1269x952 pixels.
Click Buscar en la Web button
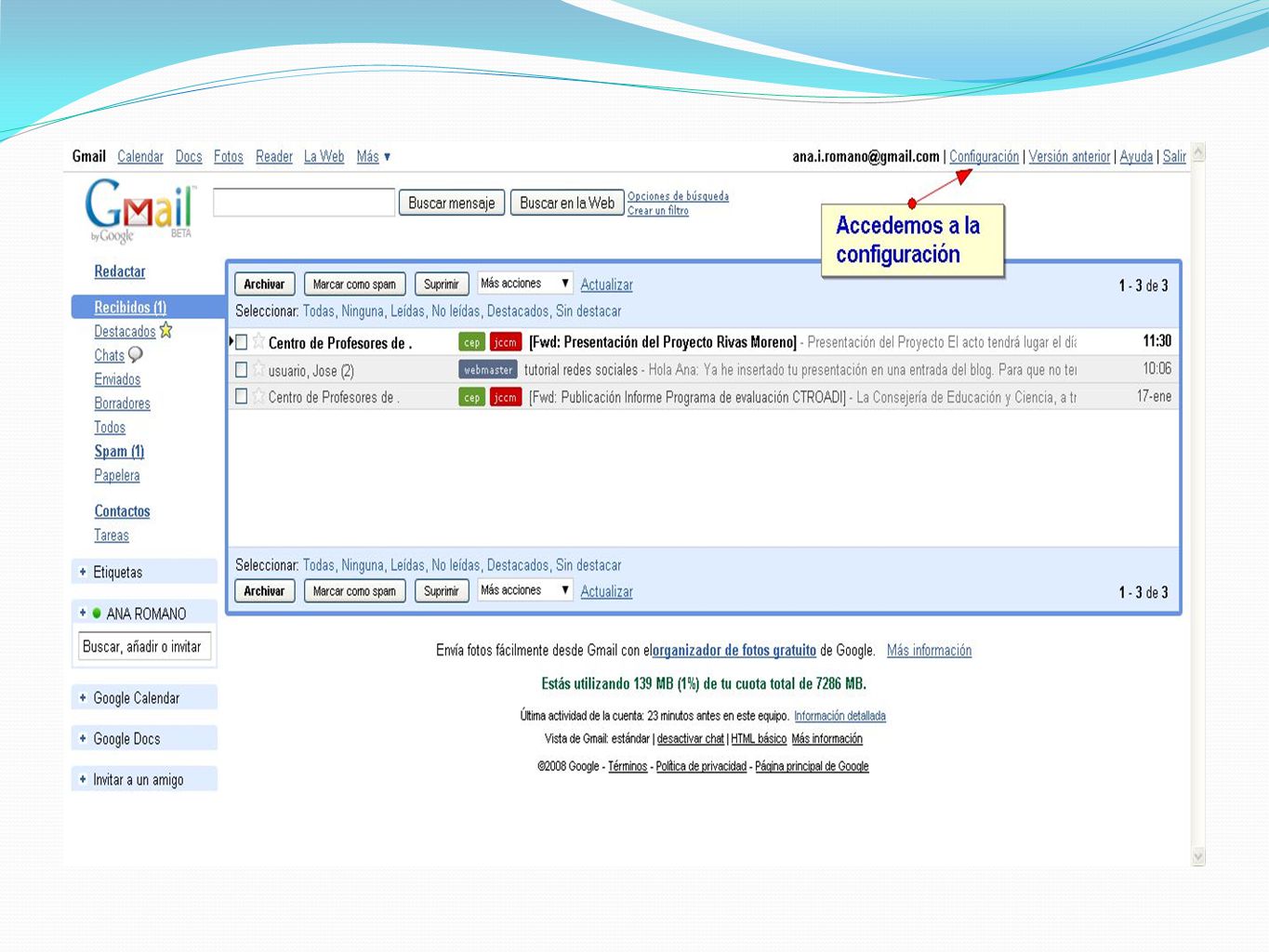pyautogui.click(x=567, y=203)
